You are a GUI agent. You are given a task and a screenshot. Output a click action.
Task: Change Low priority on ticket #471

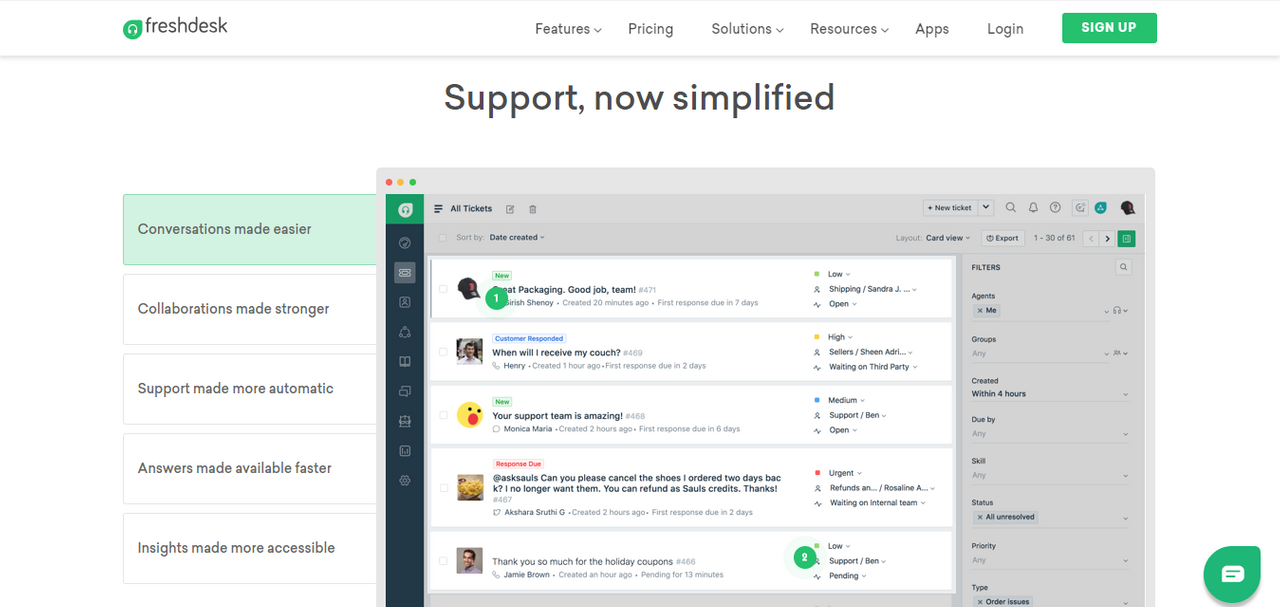(839, 274)
